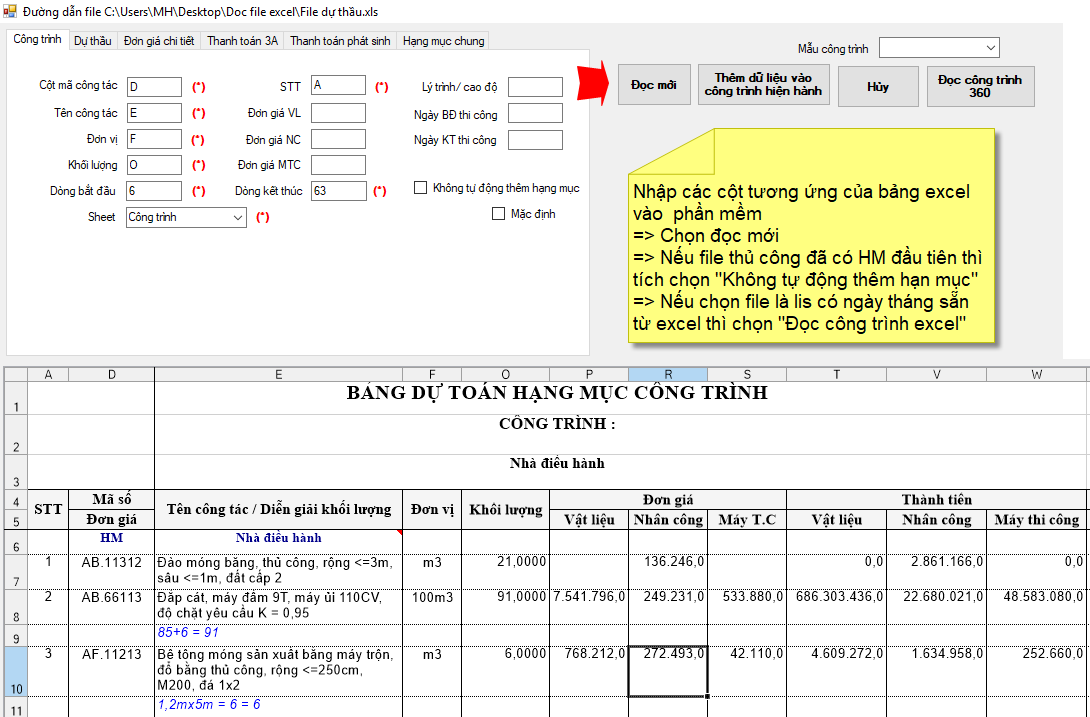
Task: Click the Khối lượng column input field
Action: (x=154, y=166)
